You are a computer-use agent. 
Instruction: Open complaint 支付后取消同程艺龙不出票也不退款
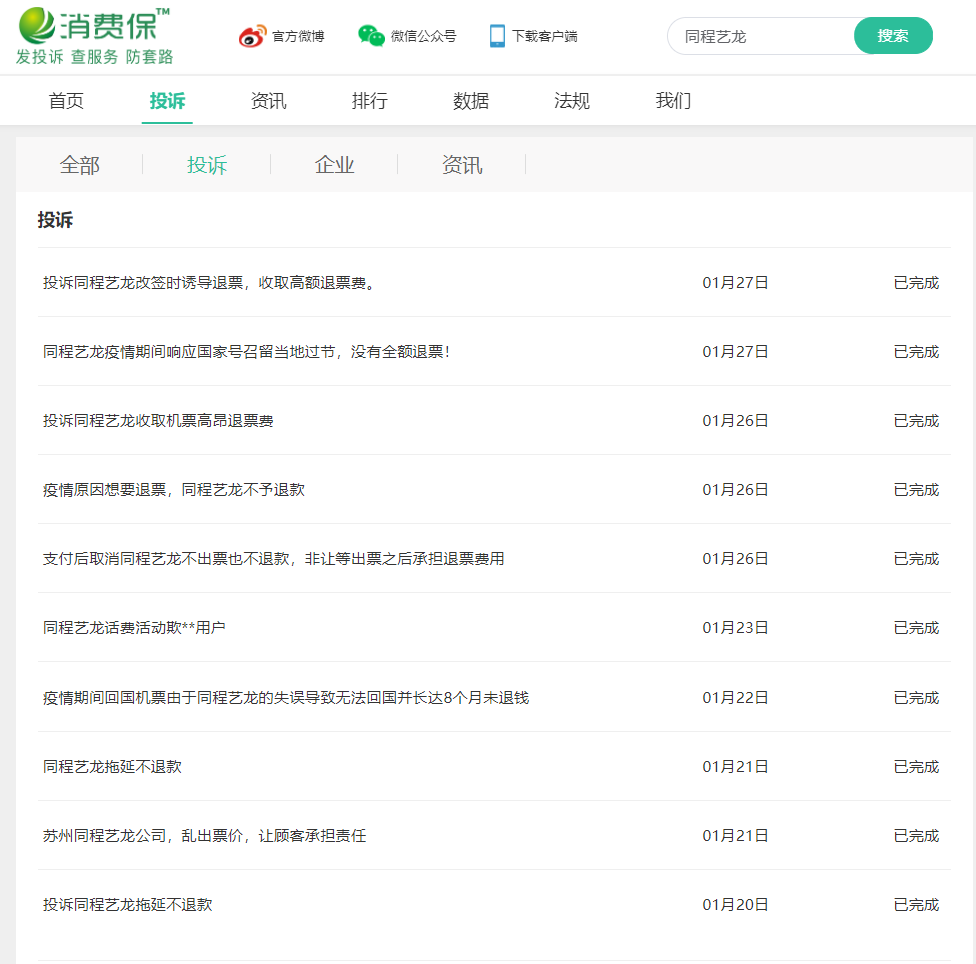pos(273,559)
